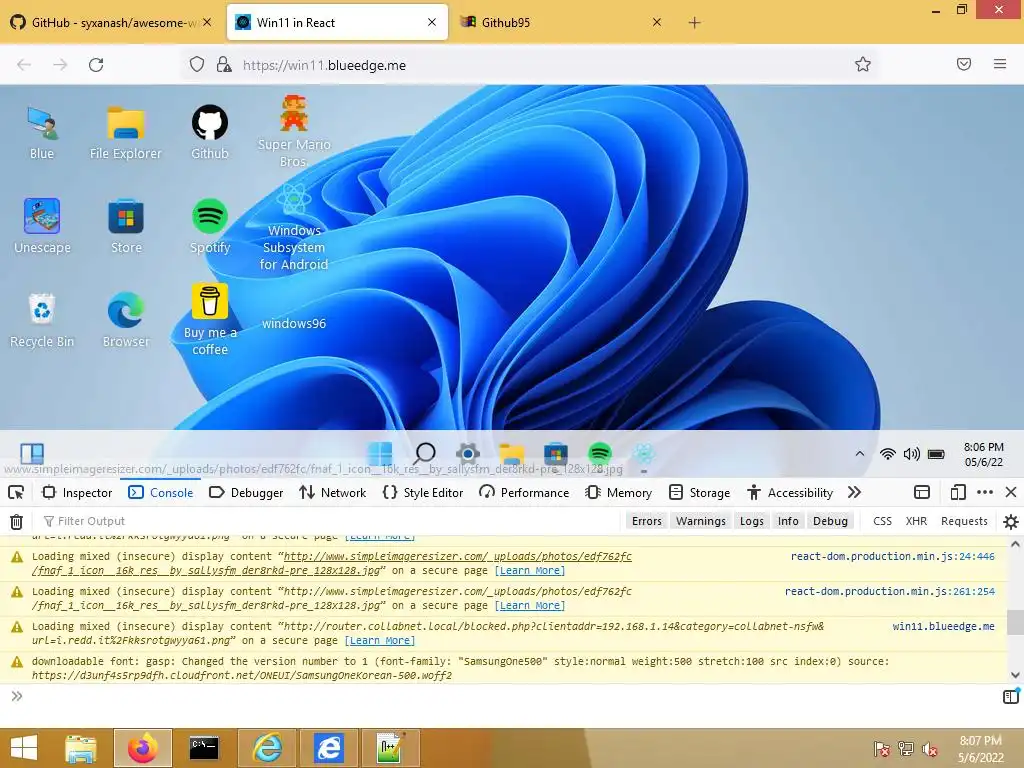This screenshot has height=768, width=1024.
Task: Open File Explorer desktop icon
Action: click(x=125, y=133)
